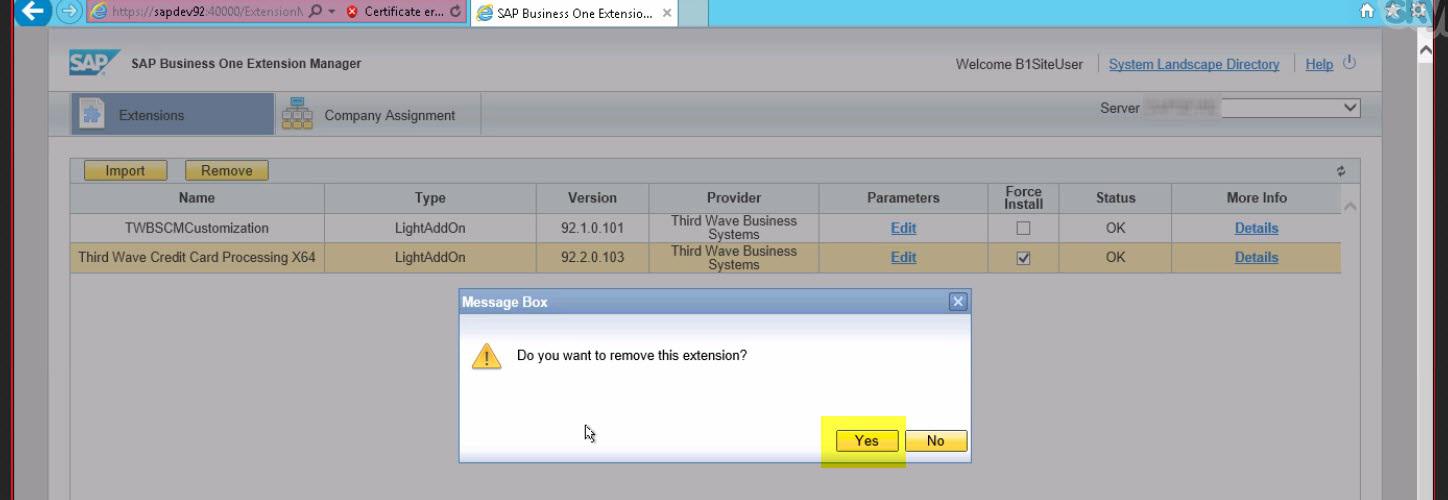Click the SAP logo
This screenshot has height=500, width=1448.
pos(94,63)
